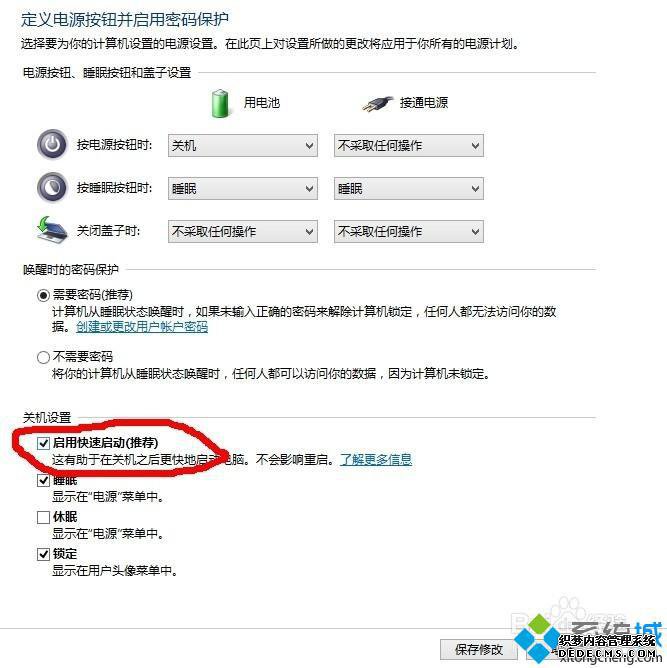Uncheck 启用快速启动(推荐) checkbox

click(43, 443)
